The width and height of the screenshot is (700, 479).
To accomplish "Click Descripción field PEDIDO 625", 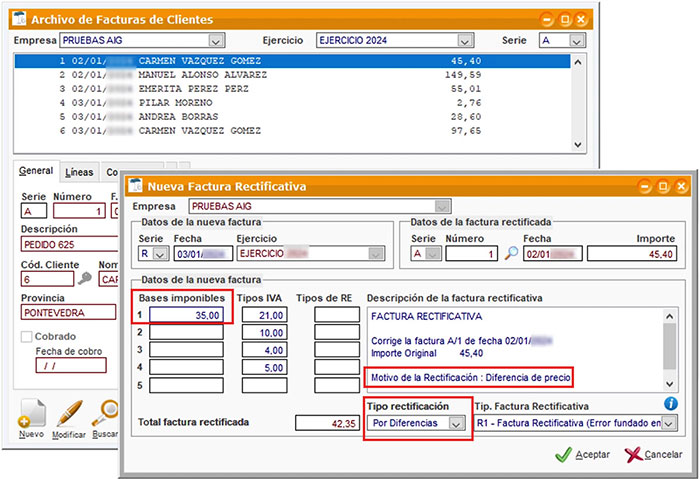I will click(70, 245).
